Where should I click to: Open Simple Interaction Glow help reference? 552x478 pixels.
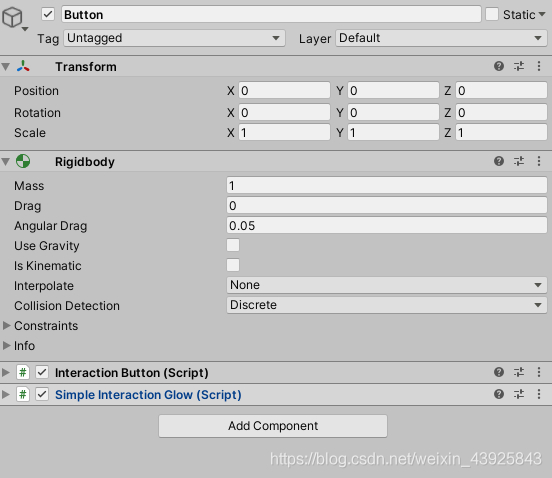coord(499,394)
